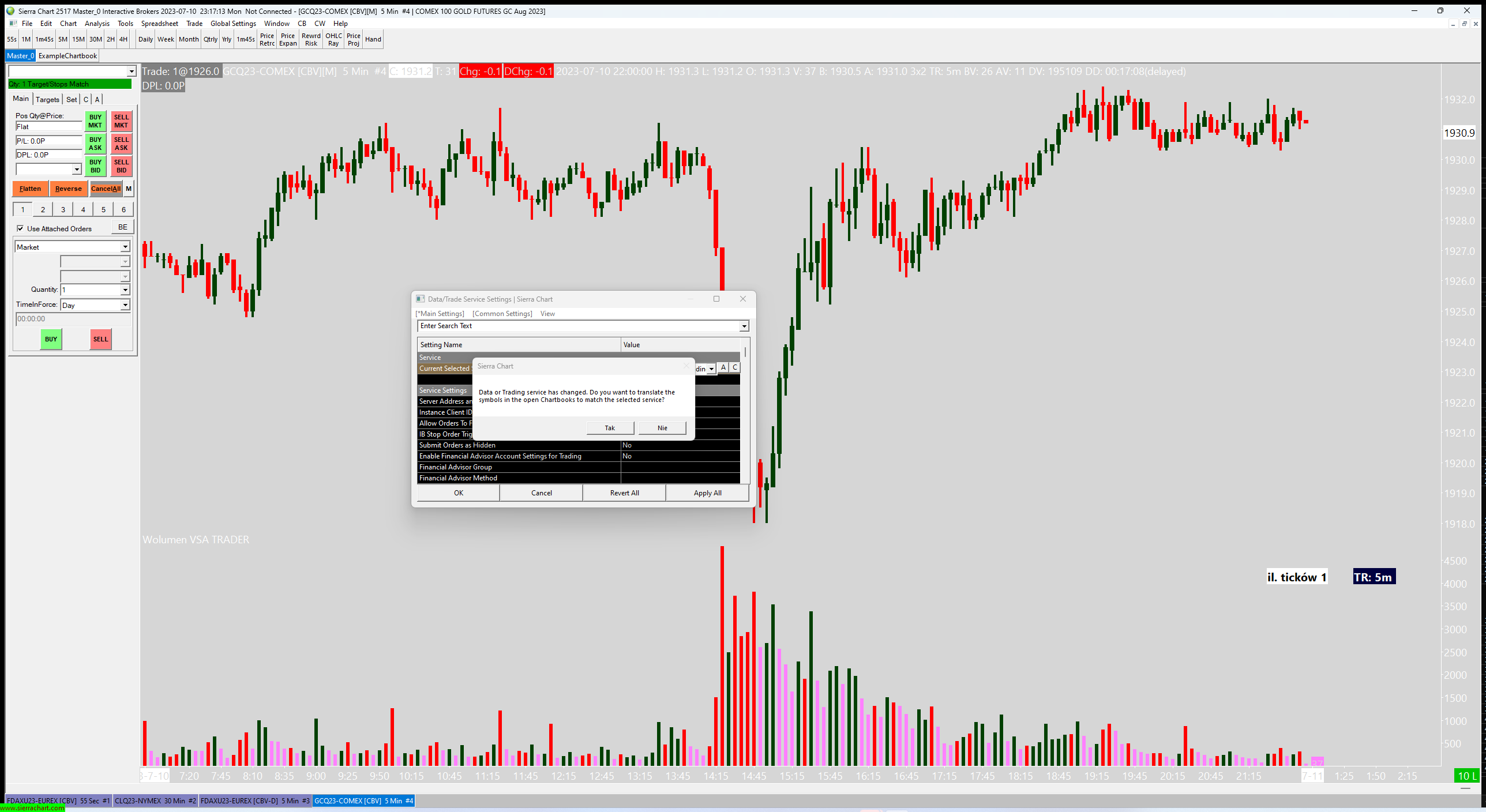Click the BUY MKT button

pos(95,121)
